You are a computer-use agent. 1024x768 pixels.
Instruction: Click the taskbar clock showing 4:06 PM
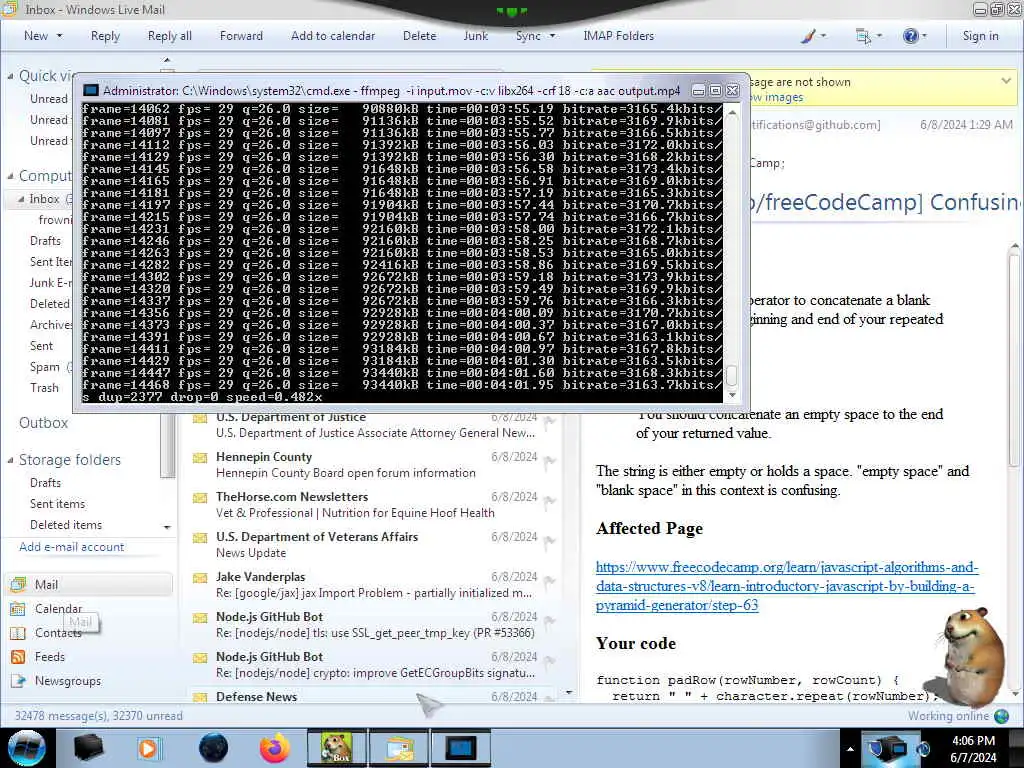tap(973, 748)
